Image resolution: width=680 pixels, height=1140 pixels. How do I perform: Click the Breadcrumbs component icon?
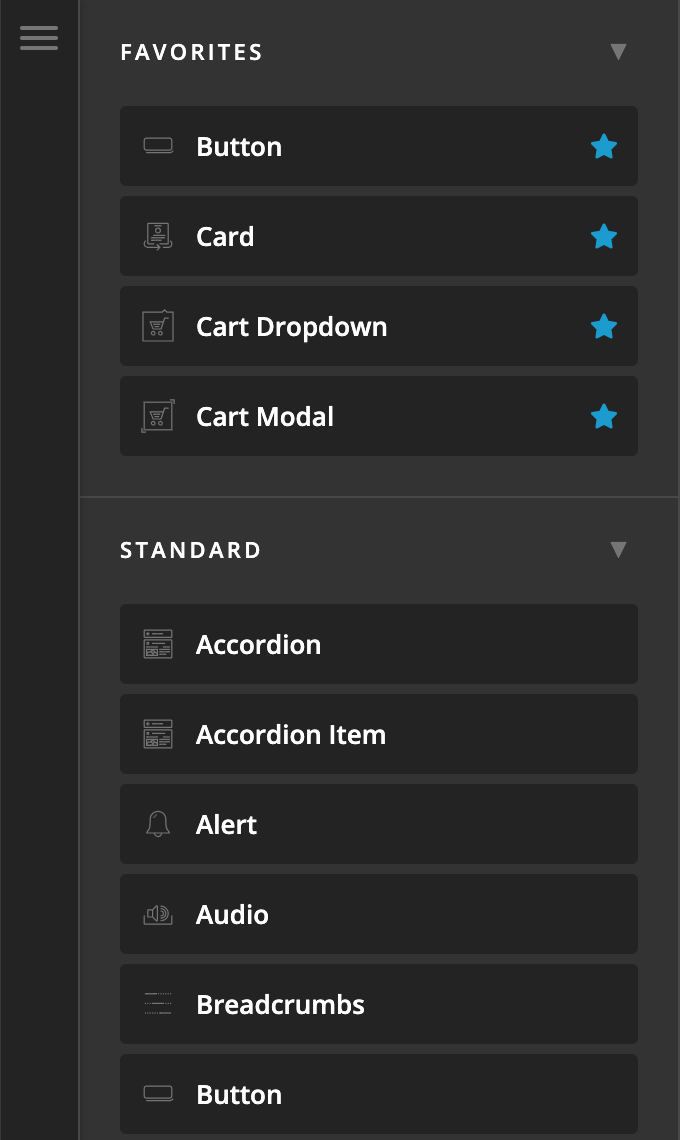(x=157, y=1004)
